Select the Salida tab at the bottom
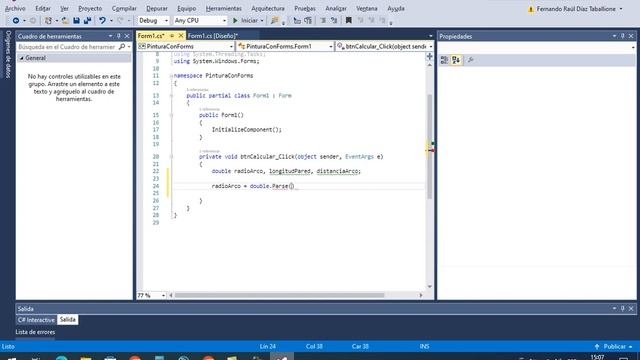The height and width of the screenshot is (360, 640). [67, 320]
